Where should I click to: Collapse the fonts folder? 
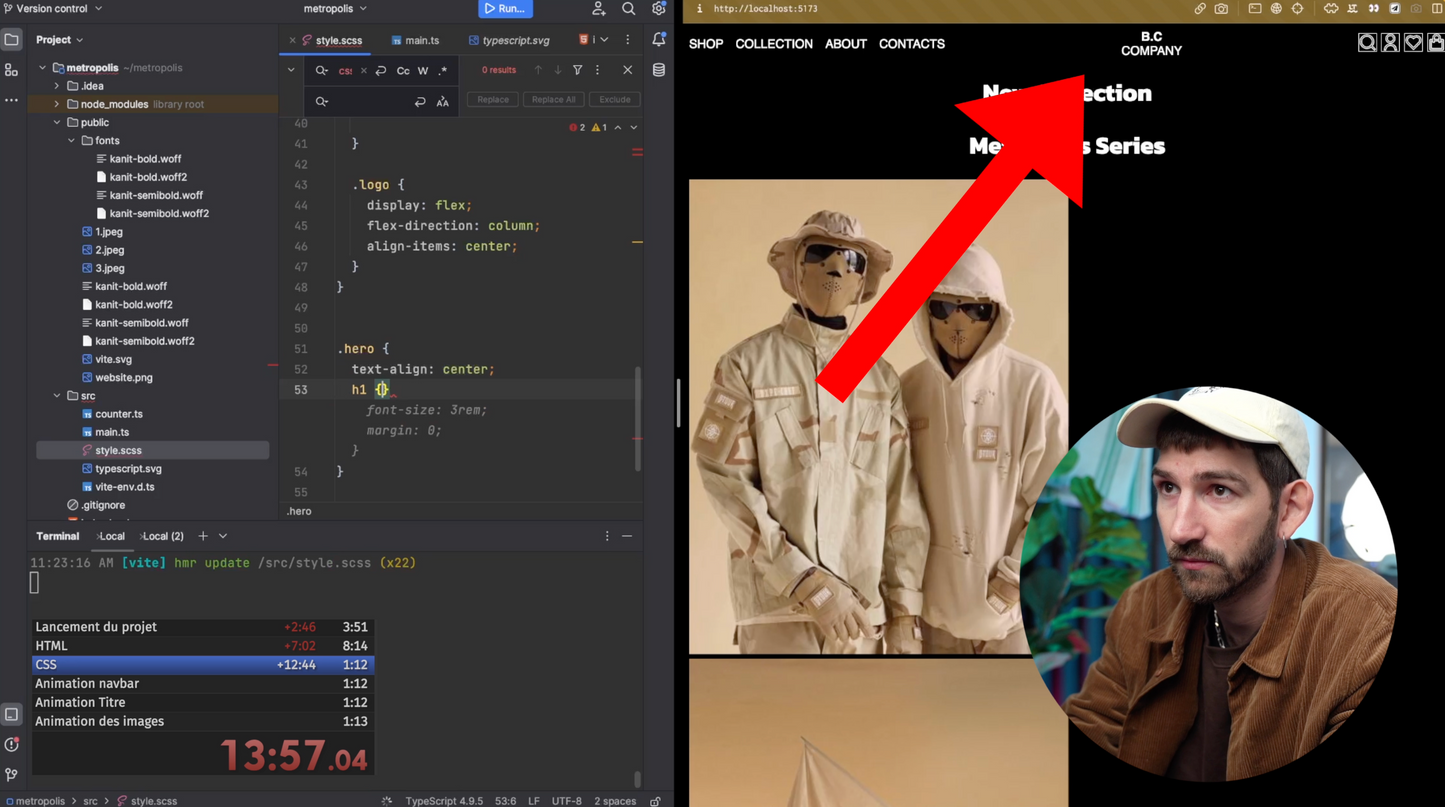coord(71,141)
